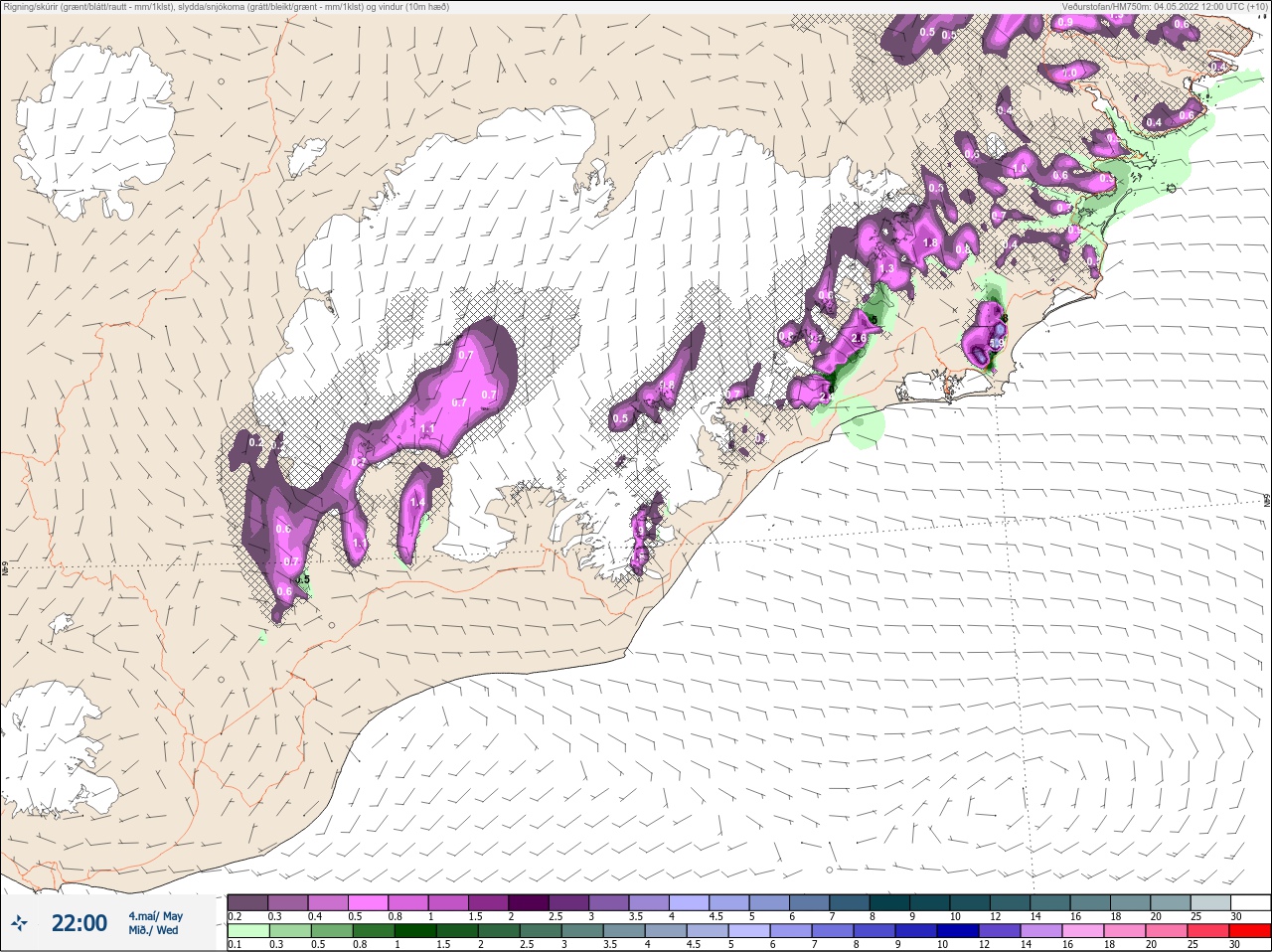This screenshot has width=1272, height=952.
Task: Click the Veðurstofan logo icon beside 22:00
Action: pyautogui.click(x=21, y=923)
